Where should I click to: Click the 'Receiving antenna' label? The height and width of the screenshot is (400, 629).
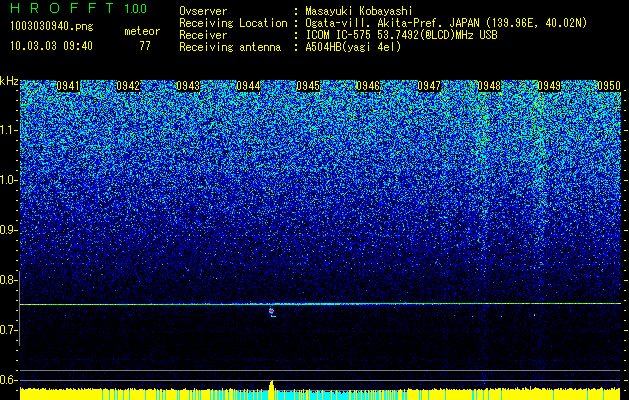(x=230, y=47)
